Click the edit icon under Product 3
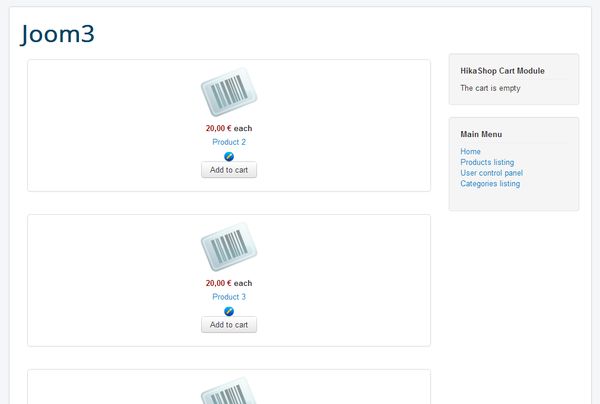600x404 pixels. 229,311
